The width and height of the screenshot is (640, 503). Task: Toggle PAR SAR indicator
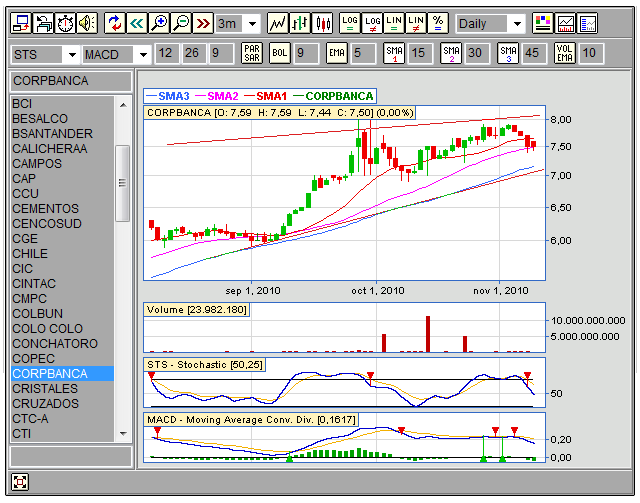pos(252,53)
